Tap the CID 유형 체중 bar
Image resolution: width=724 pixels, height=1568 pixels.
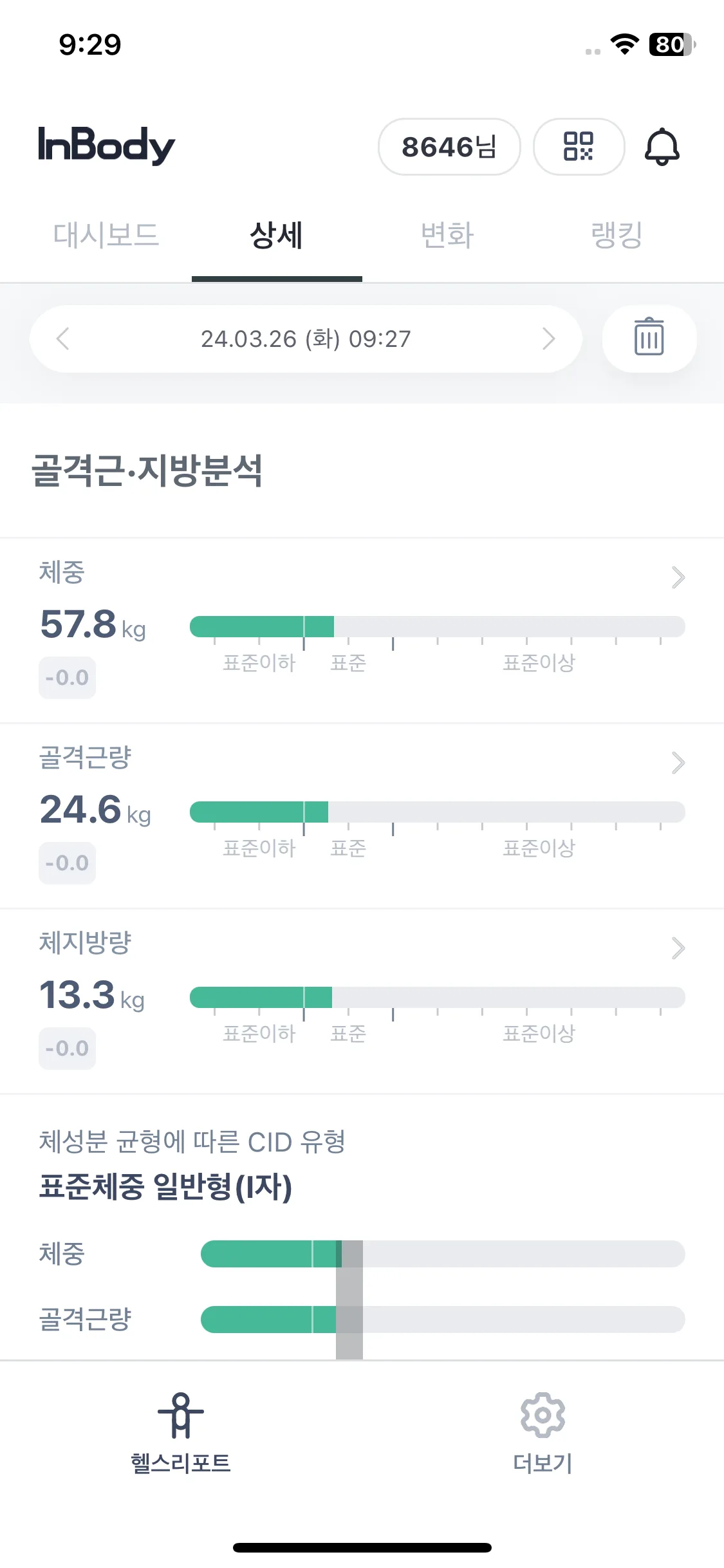443,1254
